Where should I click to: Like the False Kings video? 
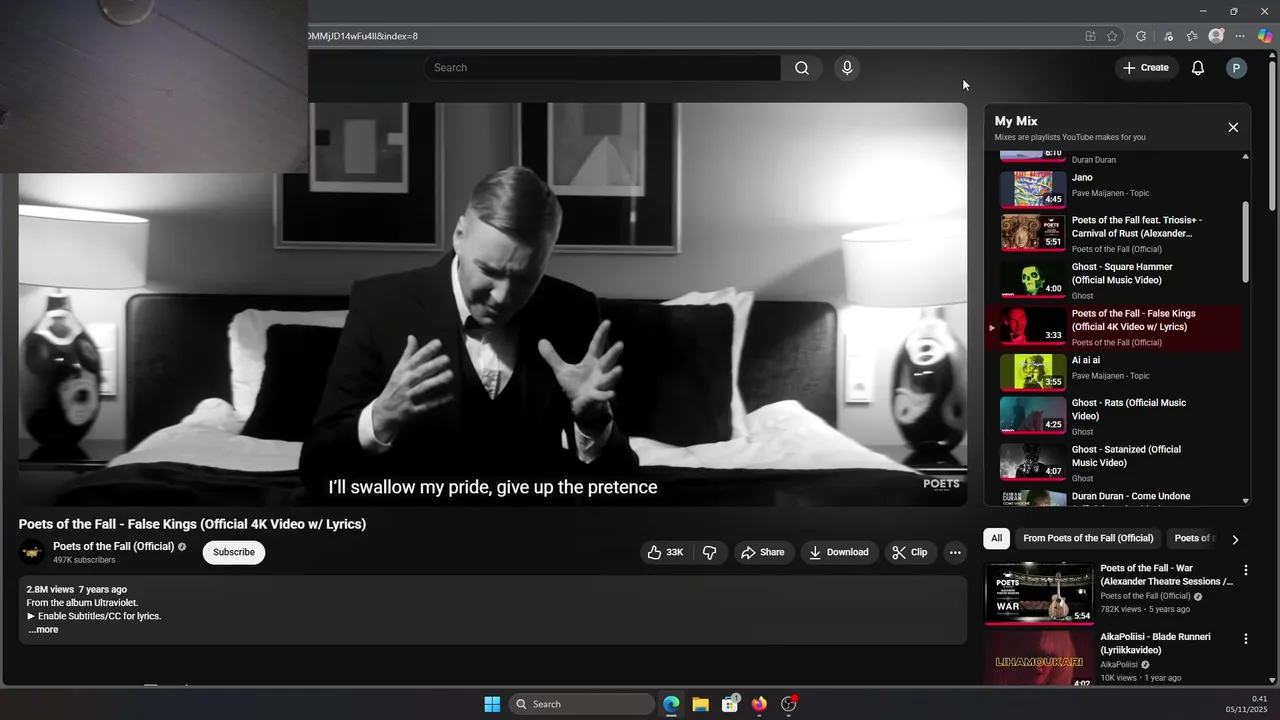point(665,552)
